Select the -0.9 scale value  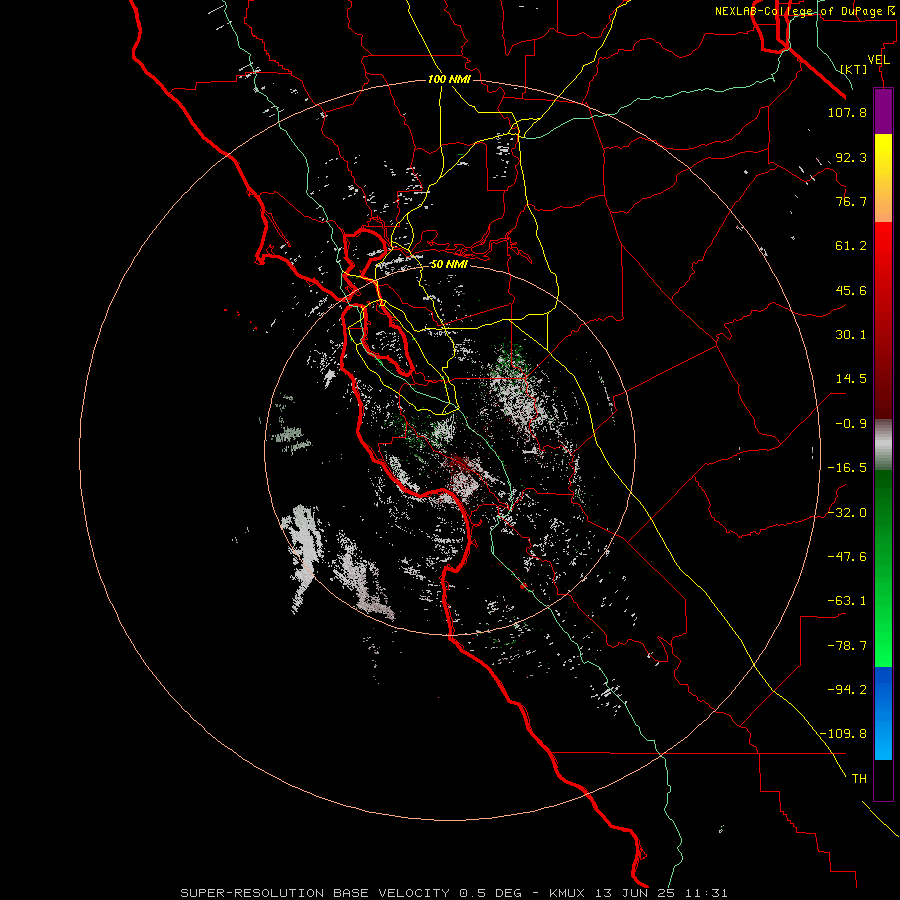(x=851, y=424)
